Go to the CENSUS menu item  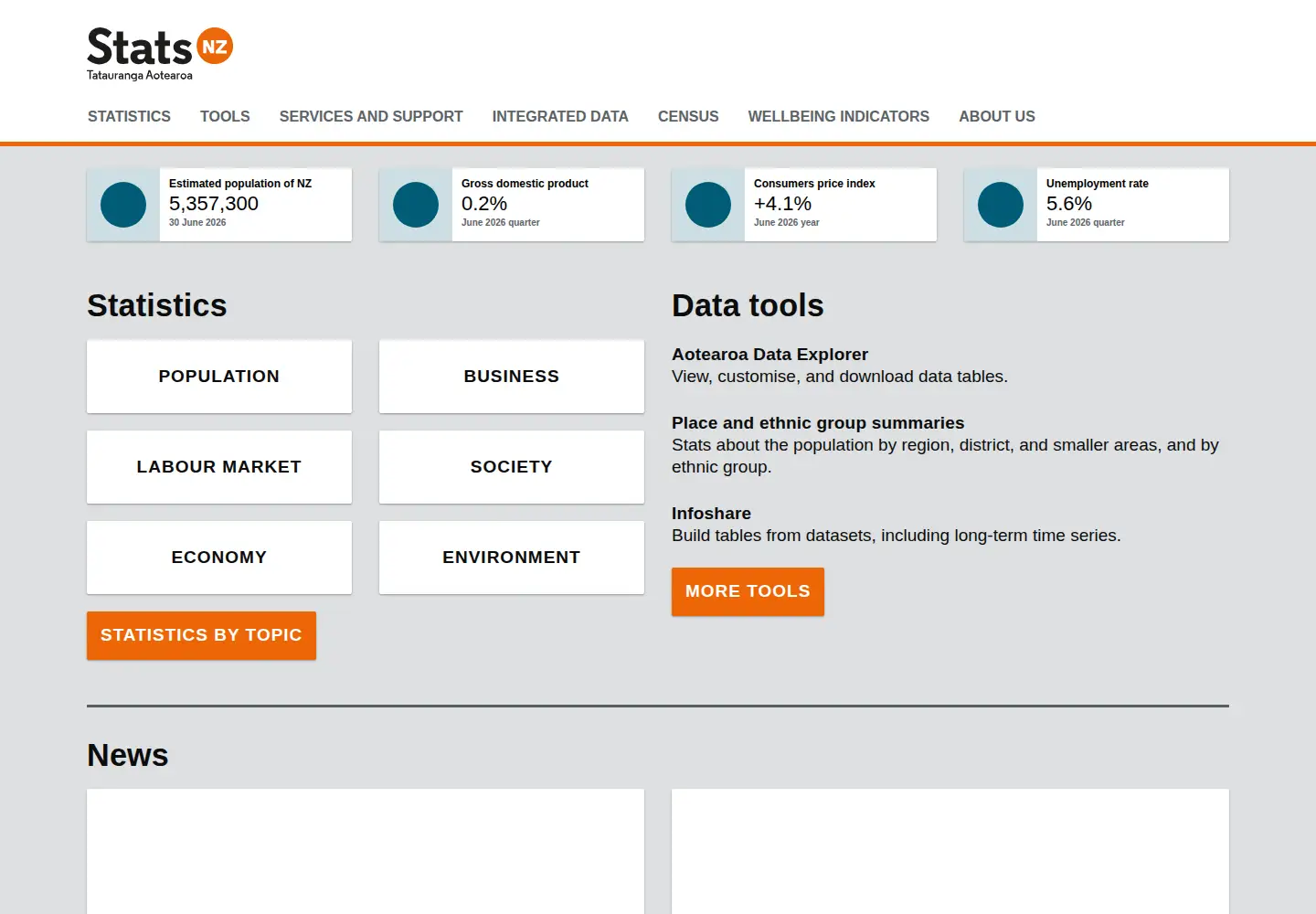[x=688, y=116]
